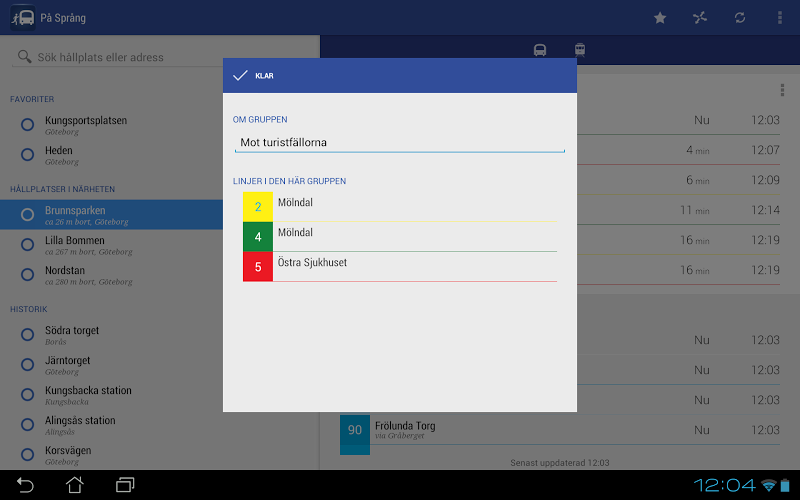Select the Södra torget radio circle
The image size is (800, 500).
coord(28,335)
